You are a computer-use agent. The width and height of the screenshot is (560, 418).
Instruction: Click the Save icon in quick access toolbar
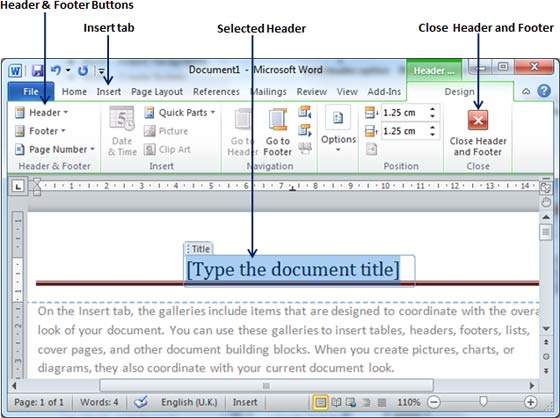tap(38, 70)
